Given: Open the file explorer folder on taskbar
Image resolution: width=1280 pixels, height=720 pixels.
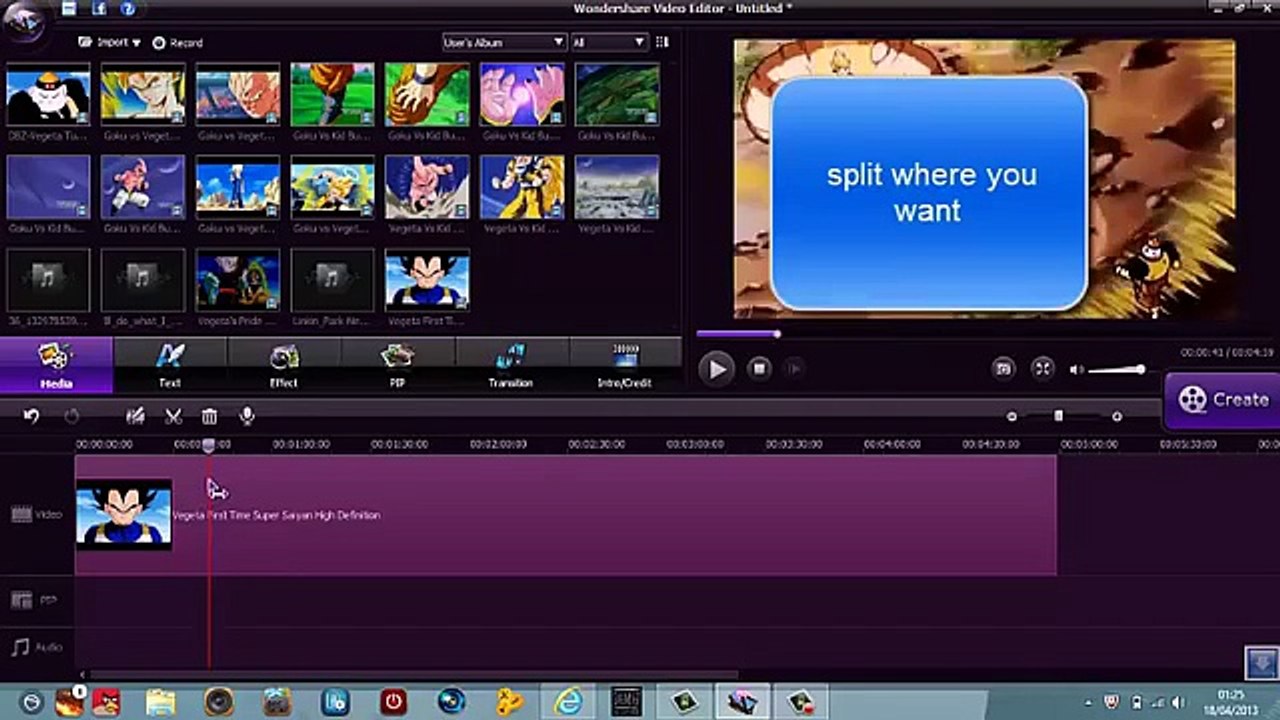Looking at the screenshot, I should click(x=160, y=701).
